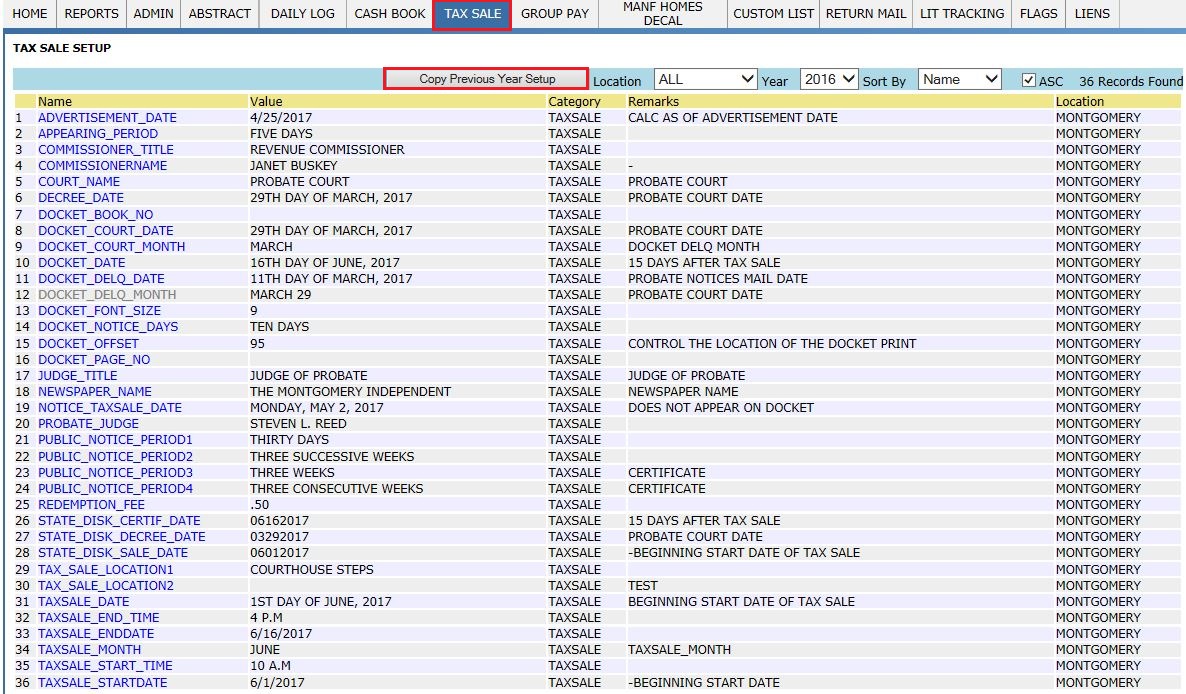Uncheck the ASC sort order checkbox
This screenshot has height=694, width=1186.
click(x=1028, y=80)
